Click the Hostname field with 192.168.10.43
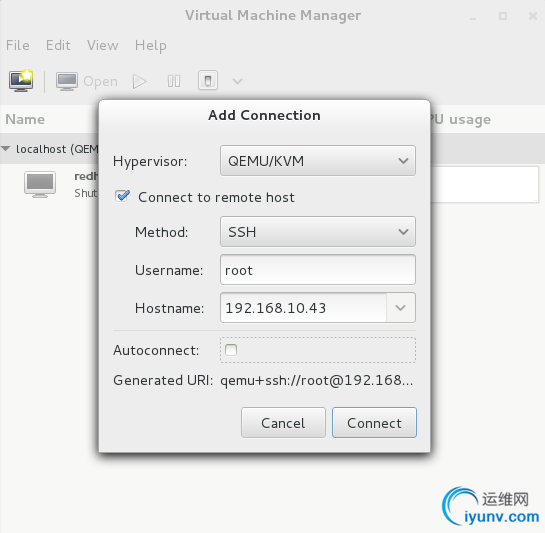The image size is (545, 533). tap(303, 308)
